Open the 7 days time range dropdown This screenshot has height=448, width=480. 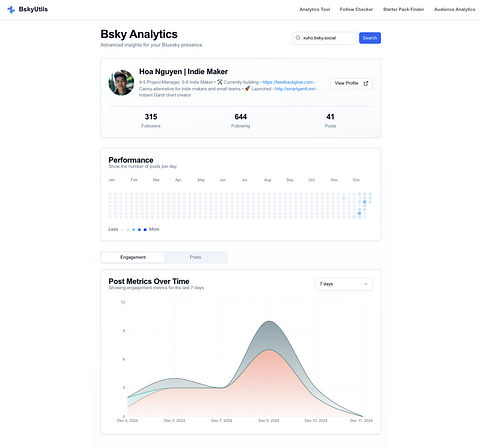[x=344, y=284]
